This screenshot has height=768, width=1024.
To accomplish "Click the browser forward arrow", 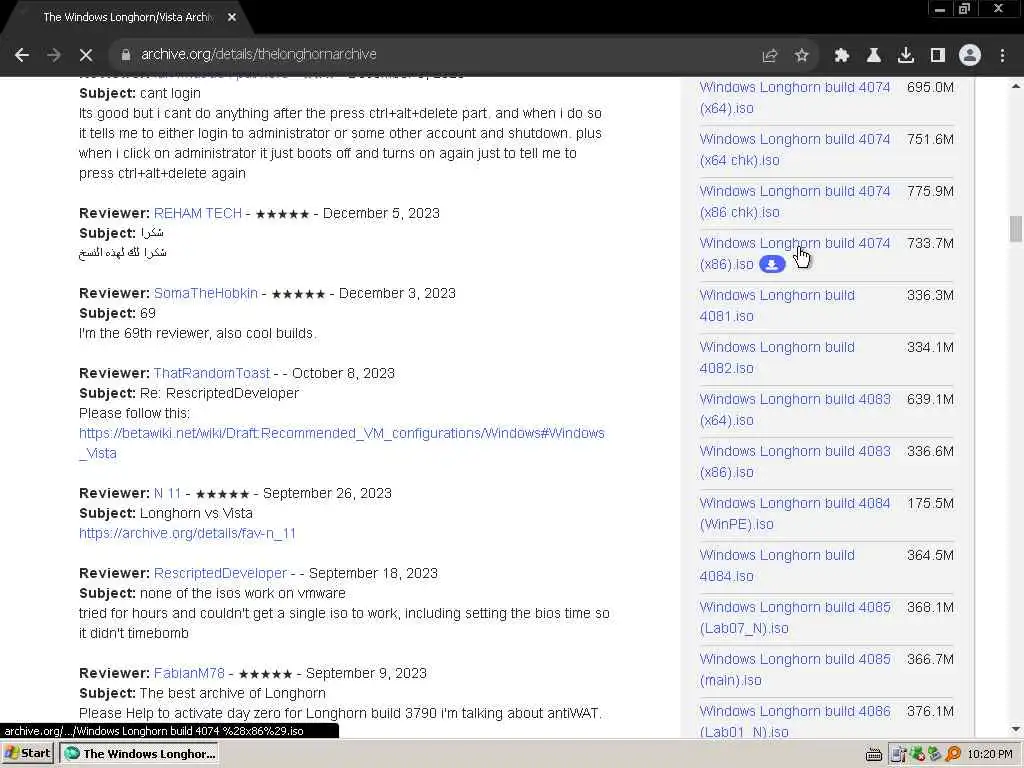I will pyautogui.click(x=54, y=55).
